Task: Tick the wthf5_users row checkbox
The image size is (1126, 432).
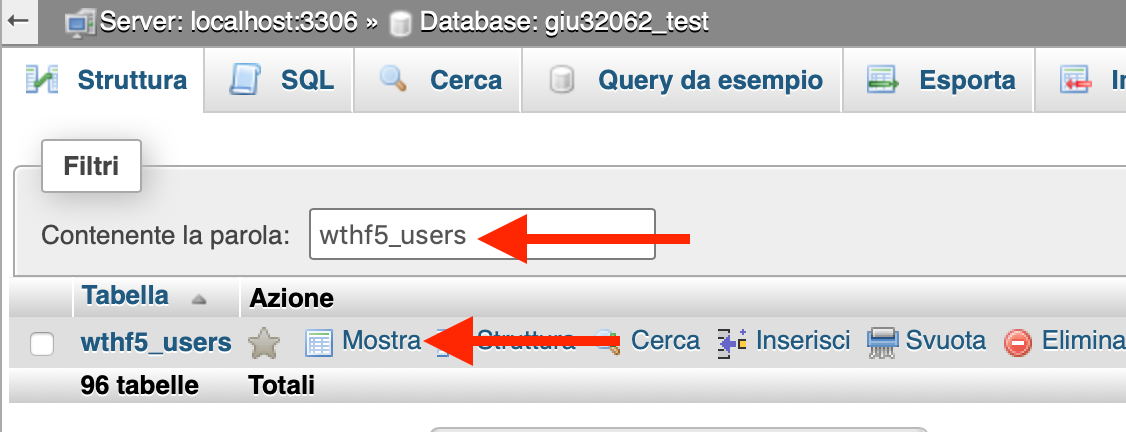Action: click(42, 344)
